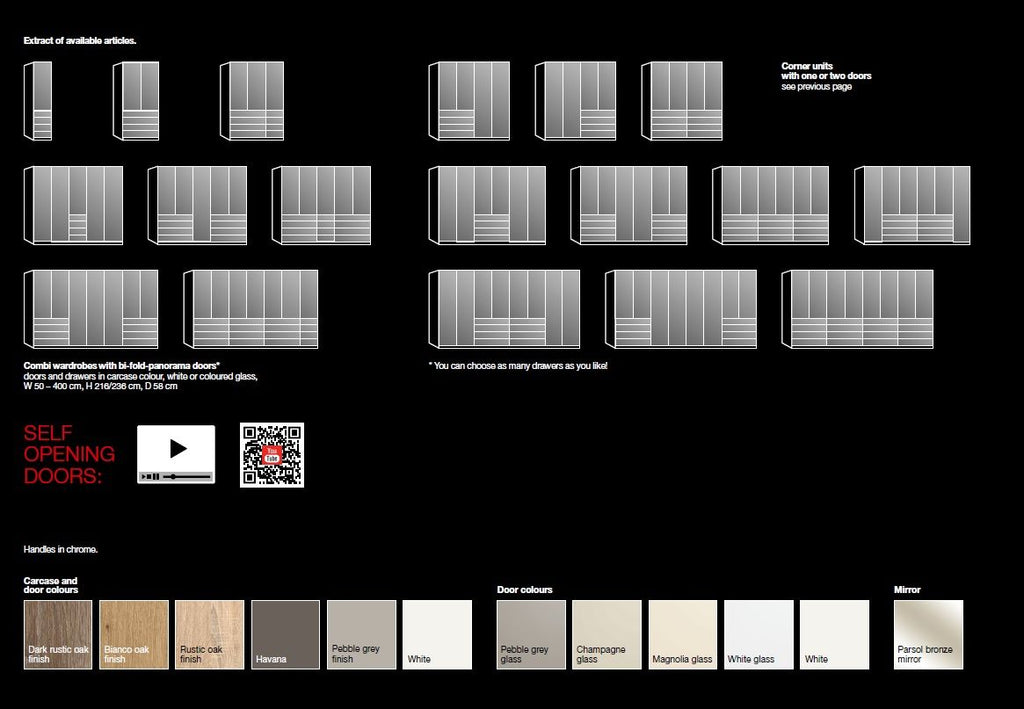
Task: Click the Corner units see previous page text
Action: [826, 76]
